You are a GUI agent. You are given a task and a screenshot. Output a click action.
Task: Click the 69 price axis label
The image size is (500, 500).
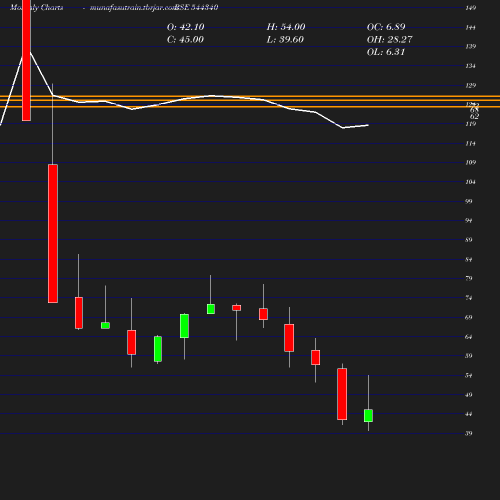click(x=469, y=317)
